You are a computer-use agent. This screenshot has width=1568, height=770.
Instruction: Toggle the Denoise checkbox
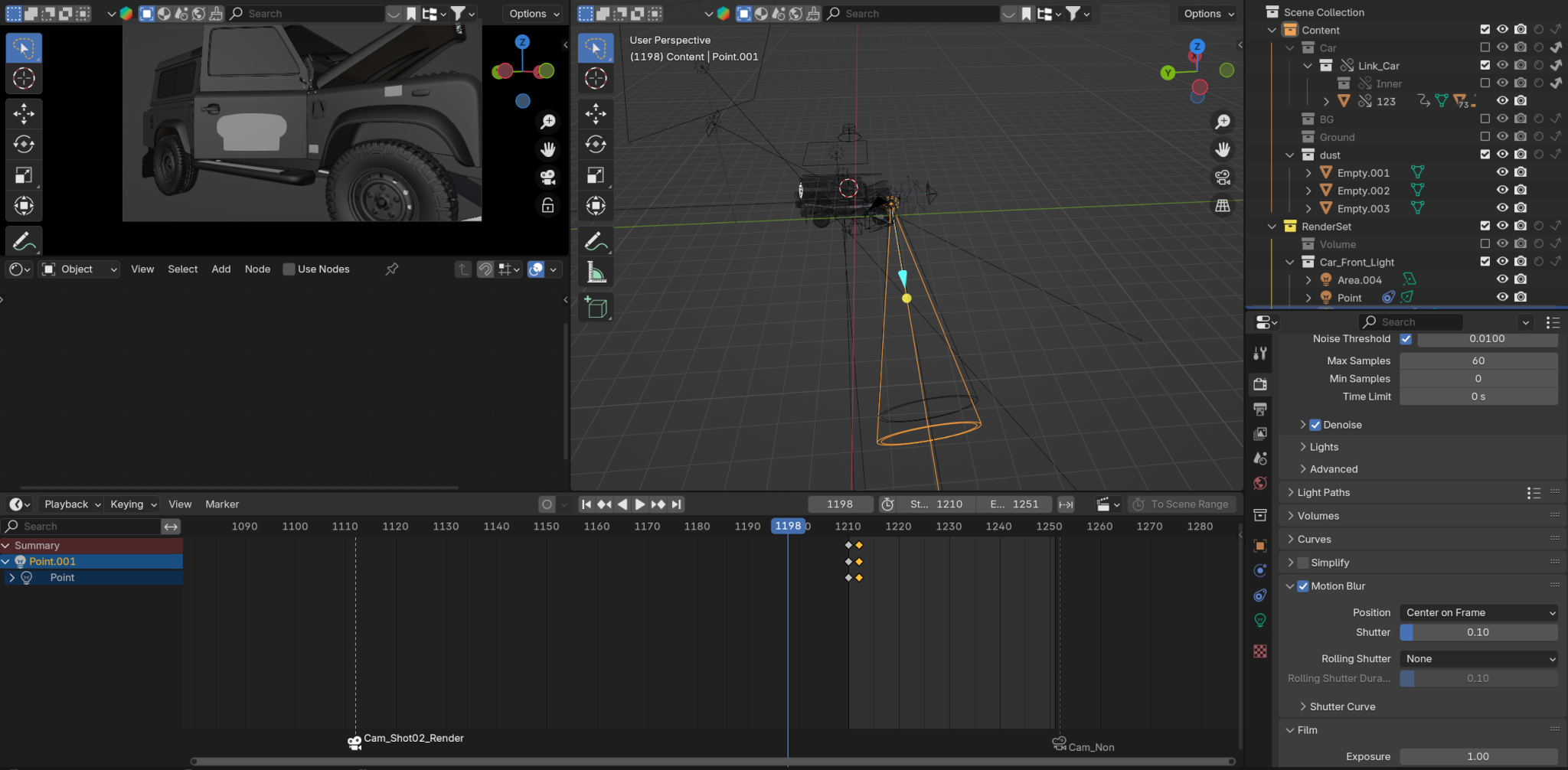coord(1315,425)
